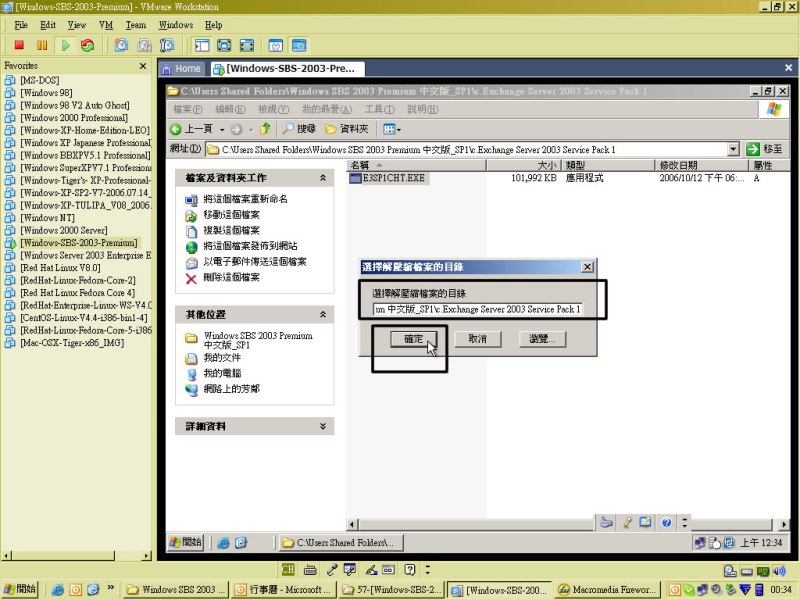Screen dimensions: 800x600
Task: Click the green Power On play icon
Action: click(65, 45)
